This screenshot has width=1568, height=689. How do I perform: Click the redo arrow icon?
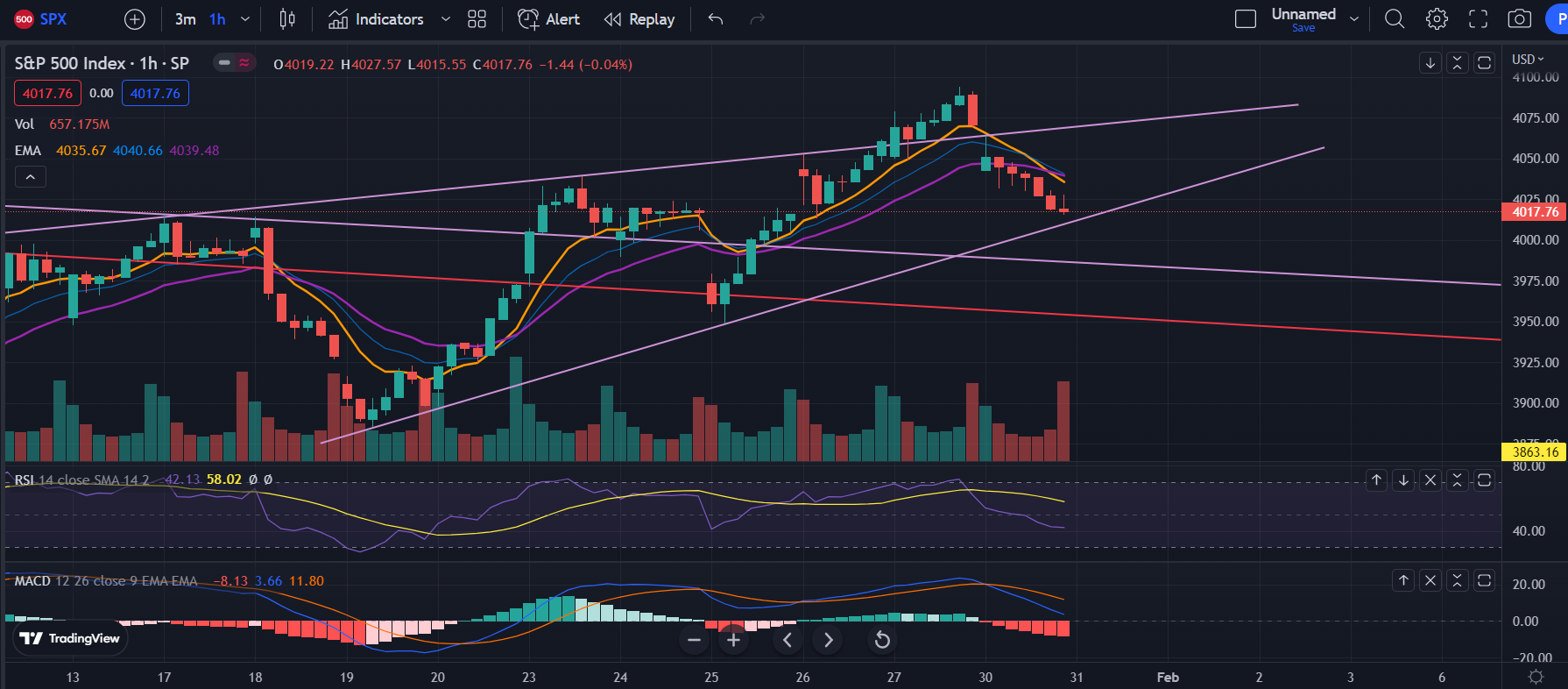pos(758,19)
